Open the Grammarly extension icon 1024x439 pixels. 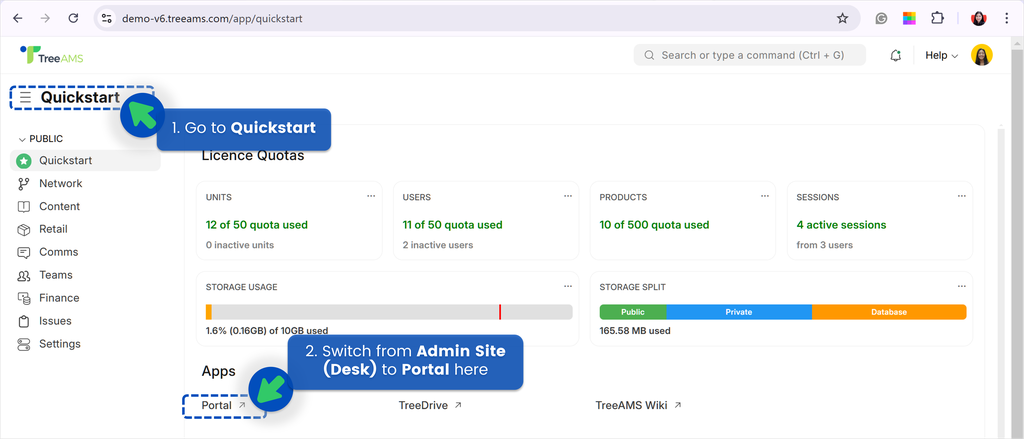point(881,19)
